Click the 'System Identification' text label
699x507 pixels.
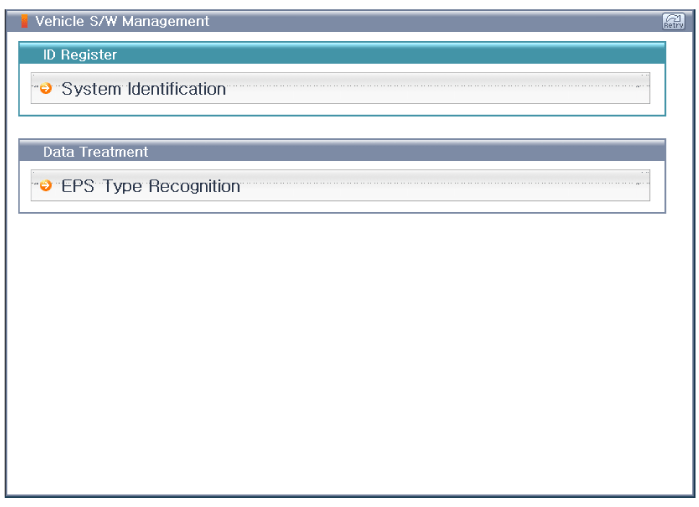pyautogui.click(x=144, y=89)
